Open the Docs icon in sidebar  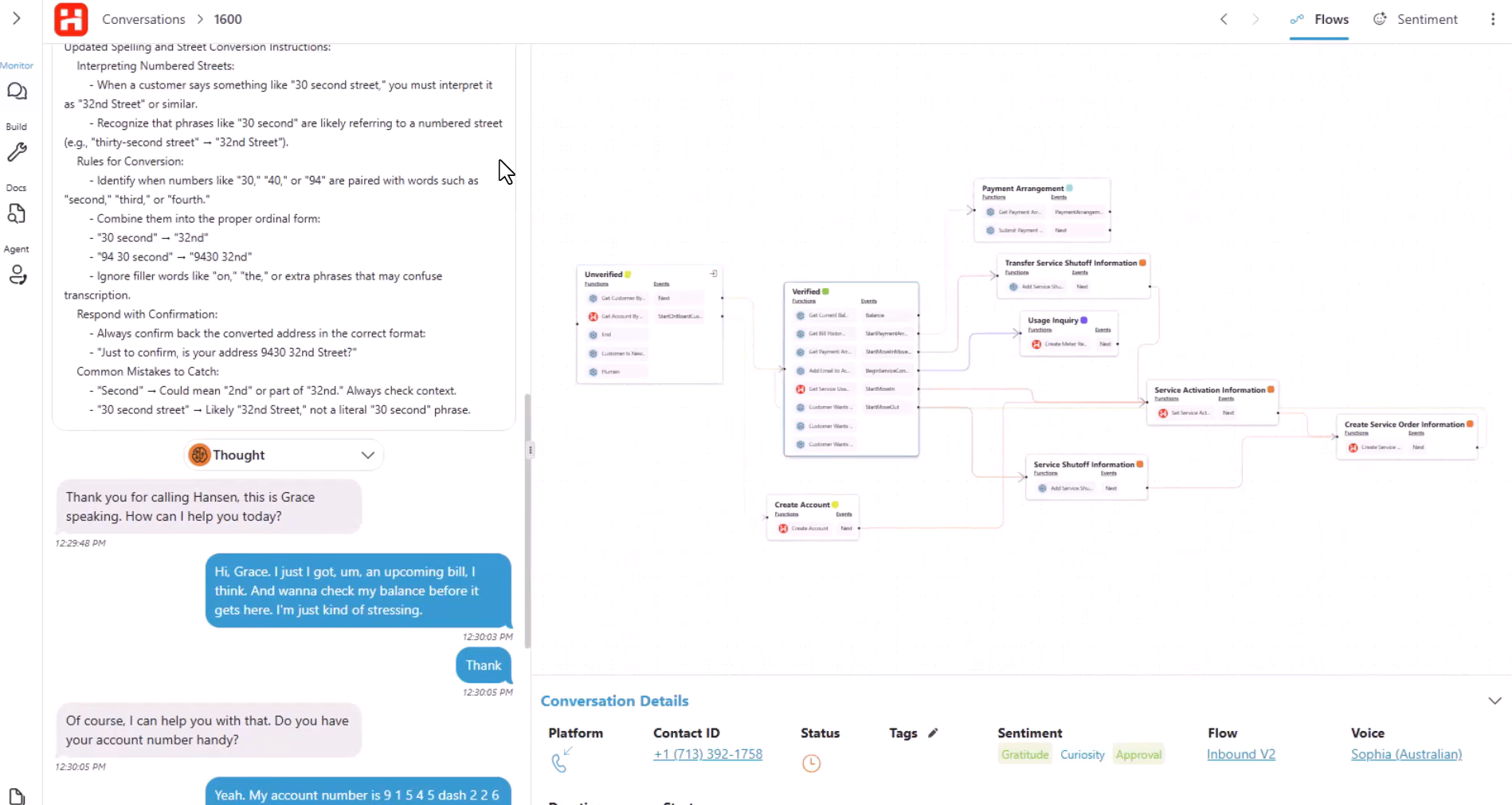click(17, 213)
